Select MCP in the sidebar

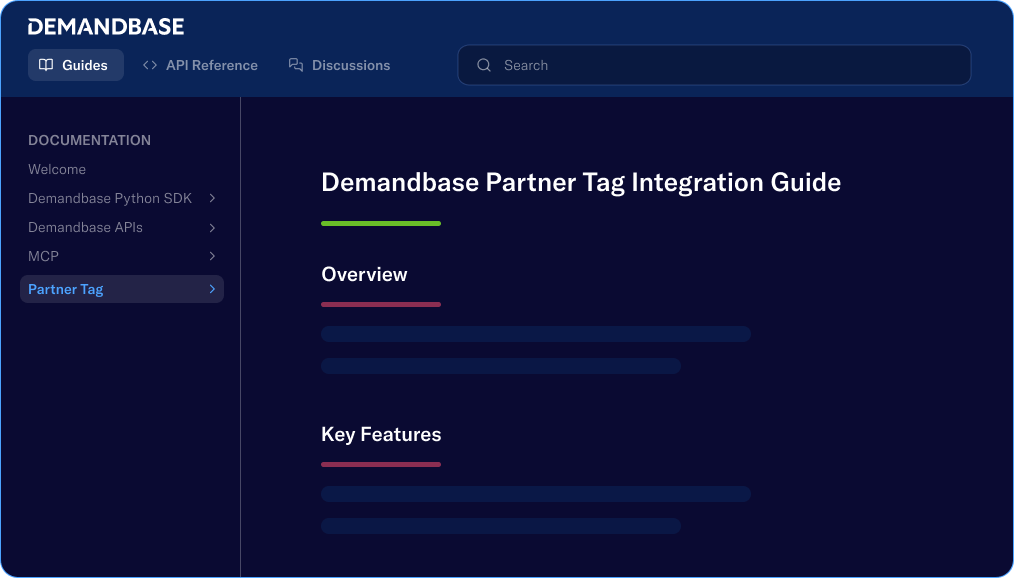pos(43,256)
